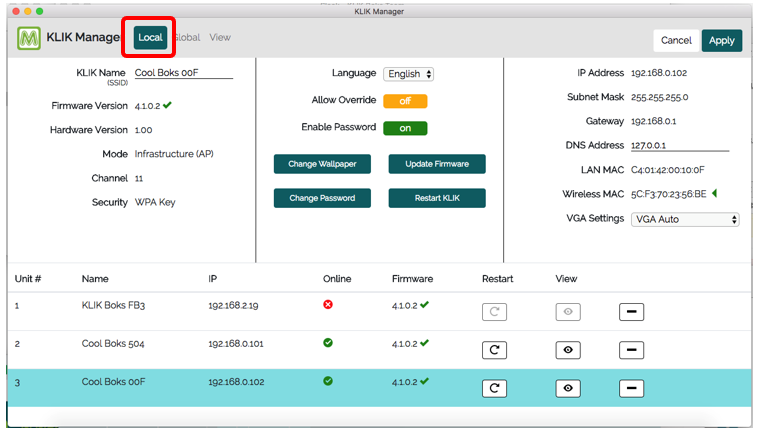The image size is (763, 433).
Task: View screen of Cool Boks 00F
Action: (x=568, y=388)
